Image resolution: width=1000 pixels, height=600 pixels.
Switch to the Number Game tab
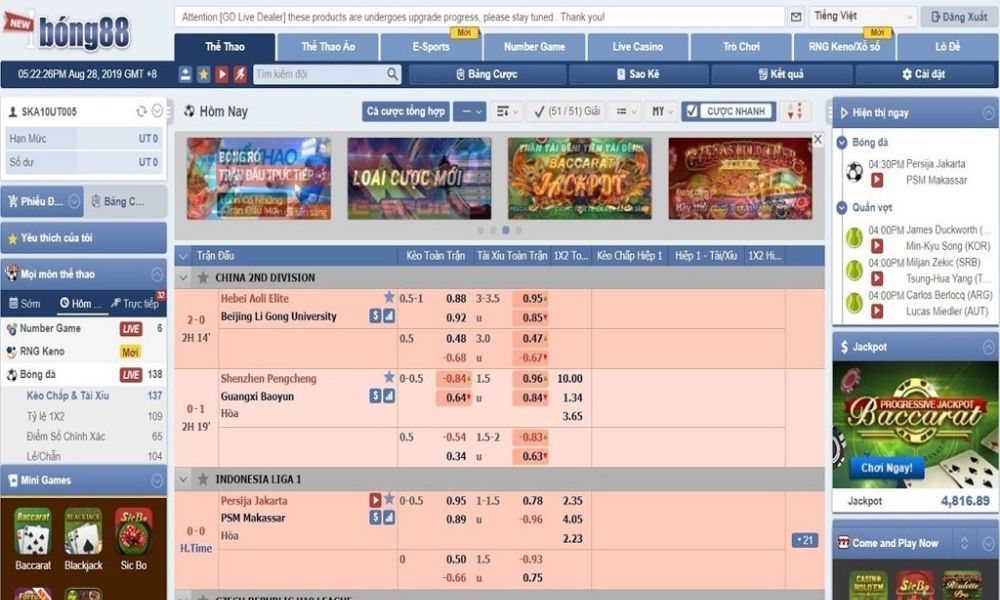coord(534,47)
